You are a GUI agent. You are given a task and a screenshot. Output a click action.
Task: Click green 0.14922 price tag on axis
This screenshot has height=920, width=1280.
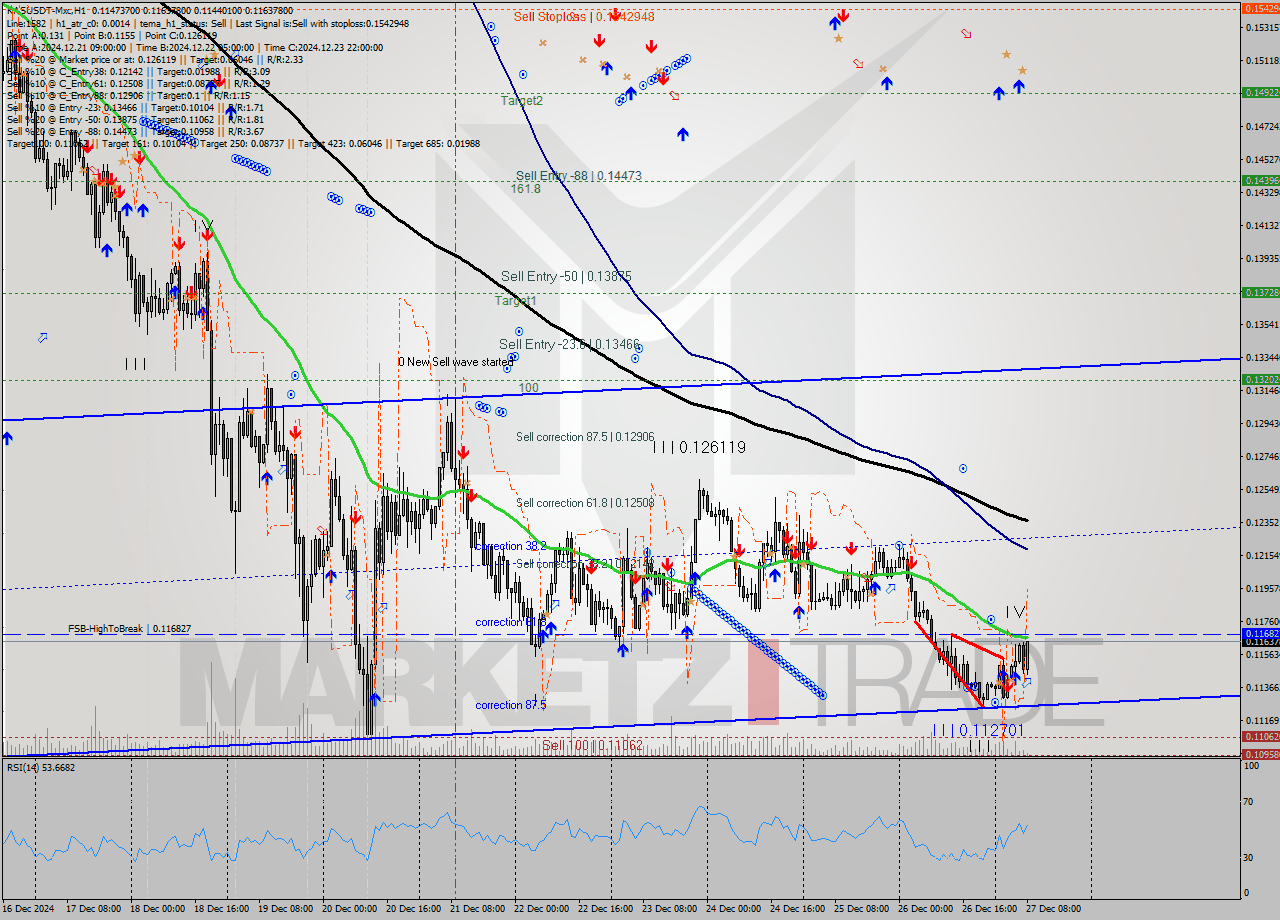[x=1259, y=92]
